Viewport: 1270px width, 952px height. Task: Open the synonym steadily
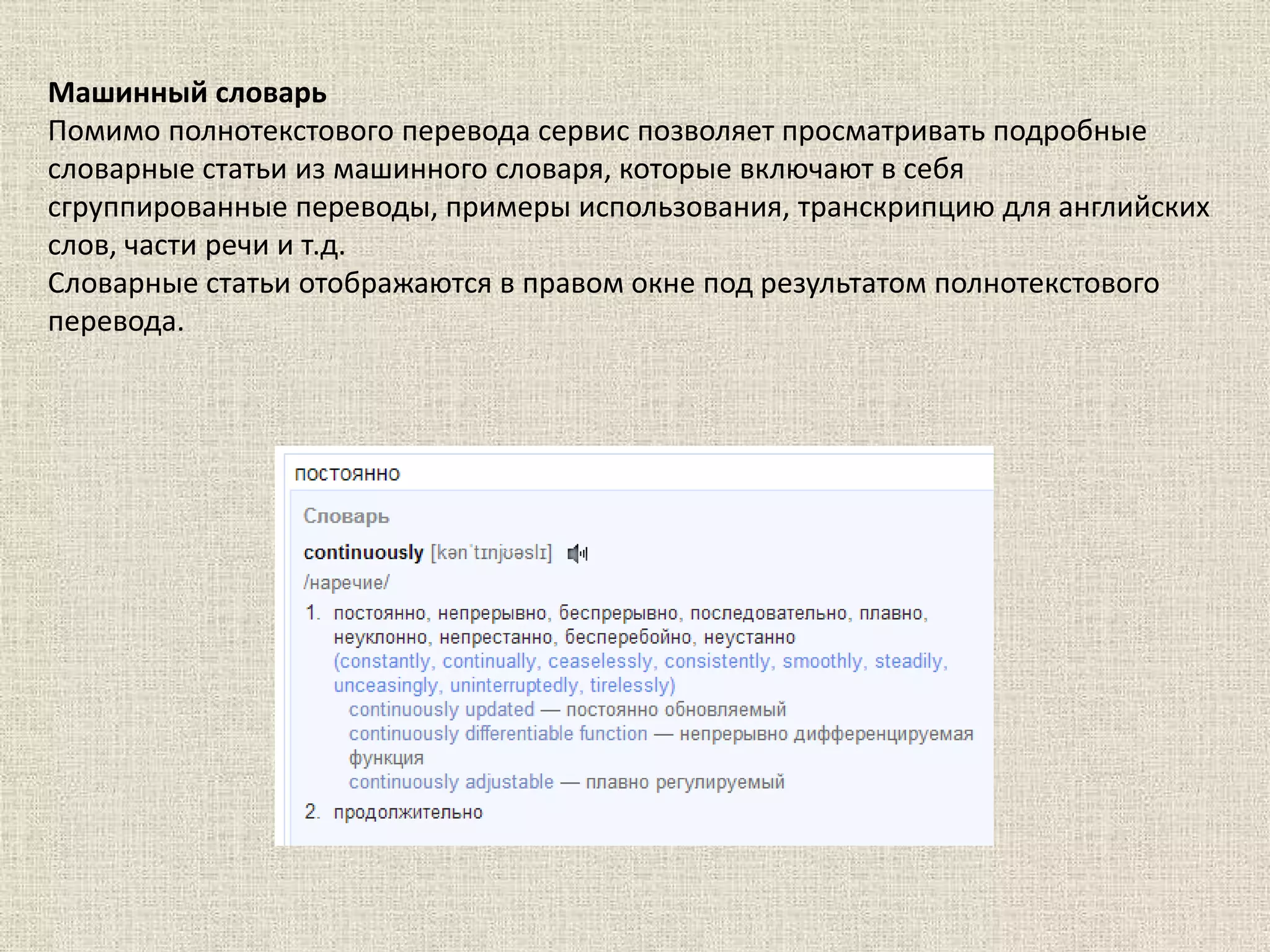(x=909, y=661)
